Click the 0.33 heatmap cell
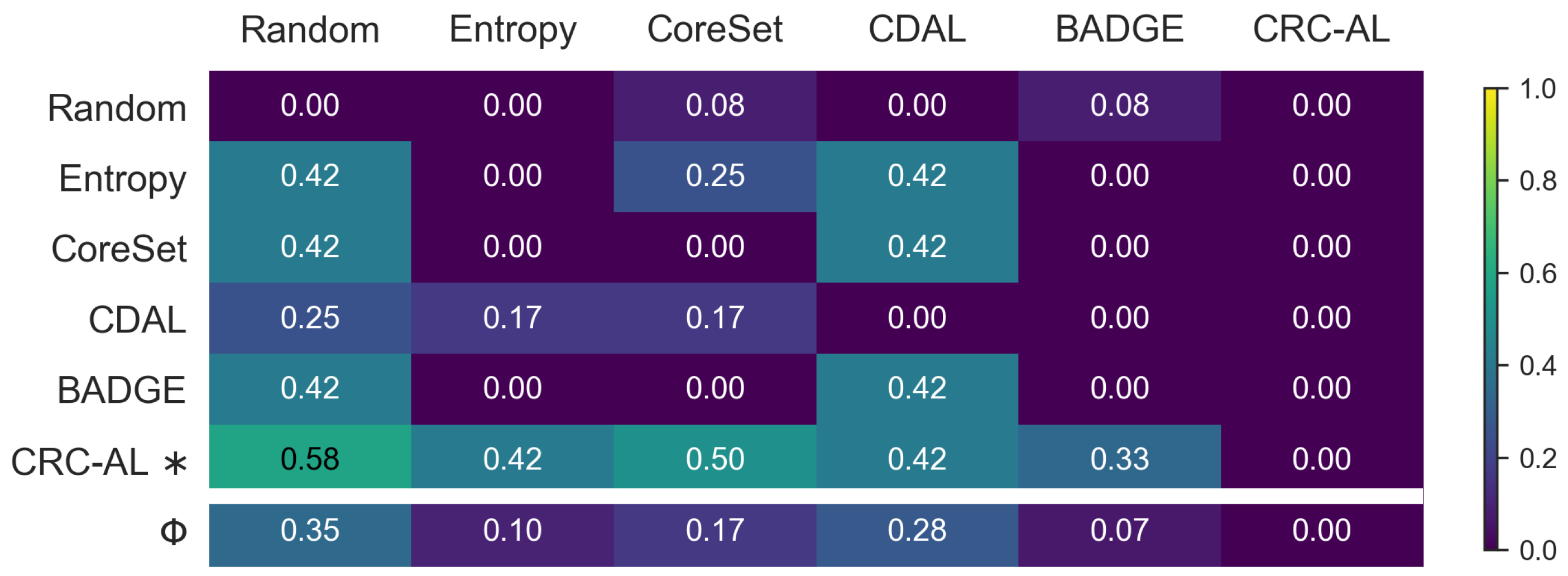 click(x=1119, y=458)
